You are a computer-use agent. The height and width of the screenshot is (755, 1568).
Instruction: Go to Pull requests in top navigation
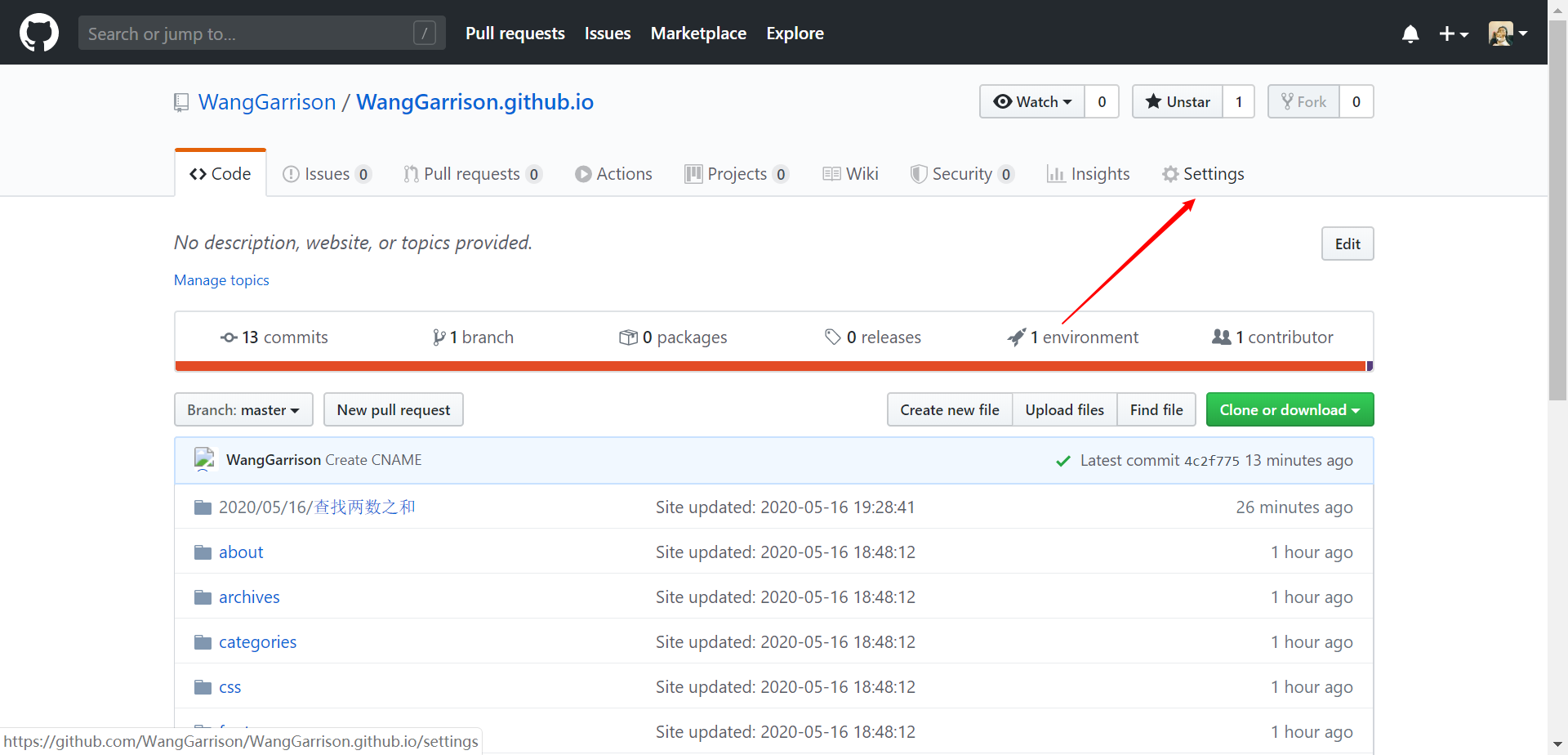pyautogui.click(x=515, y=34)
